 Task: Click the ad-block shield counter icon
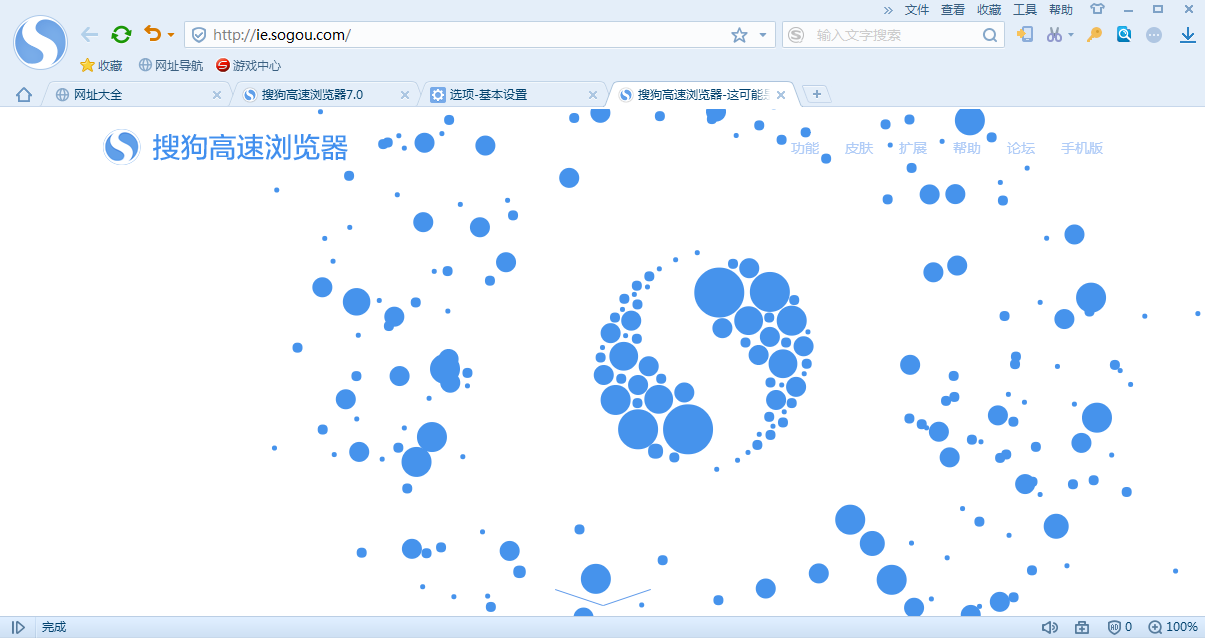[x=1120, y=627]
